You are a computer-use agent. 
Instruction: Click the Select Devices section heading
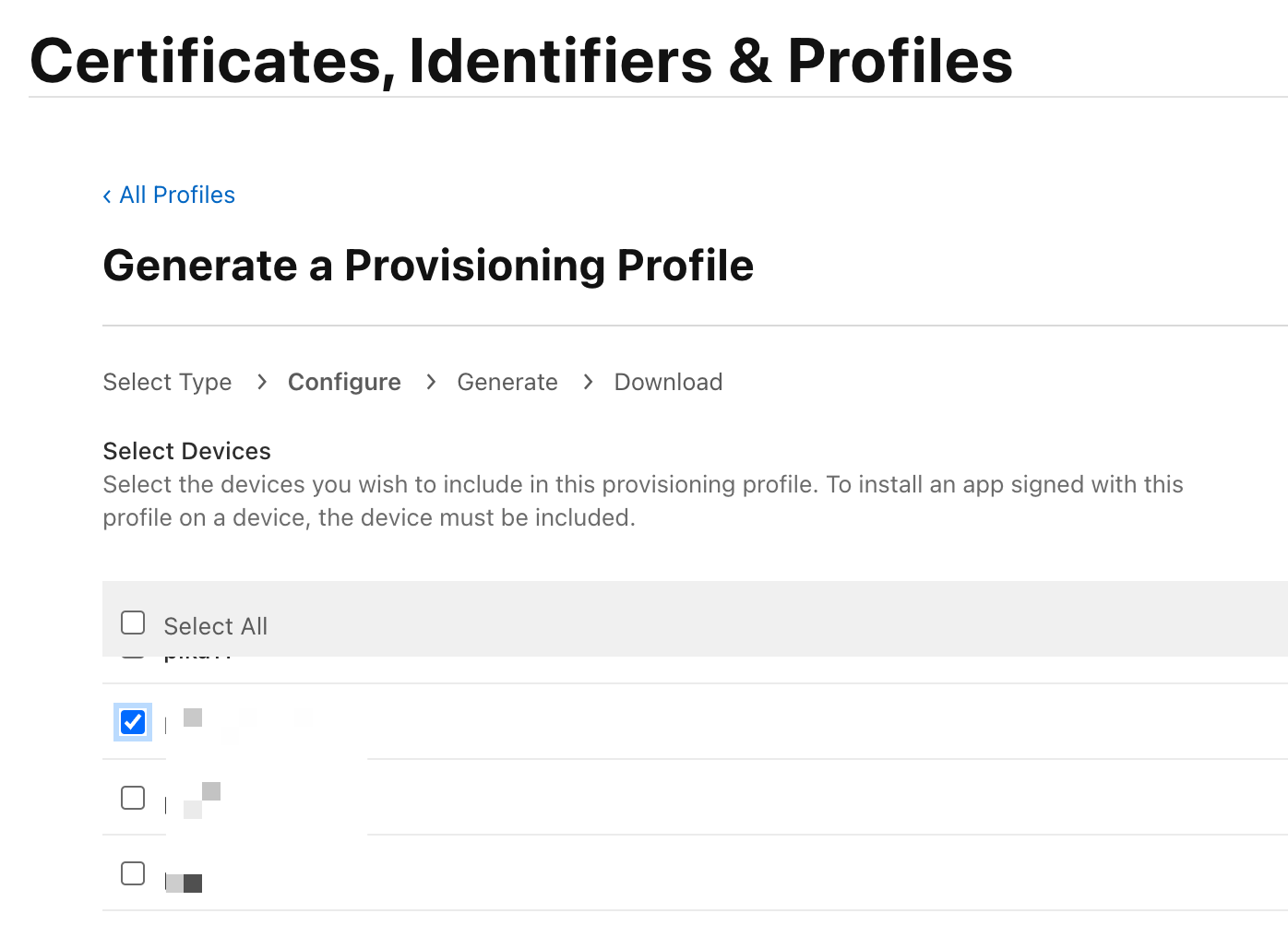186,451
